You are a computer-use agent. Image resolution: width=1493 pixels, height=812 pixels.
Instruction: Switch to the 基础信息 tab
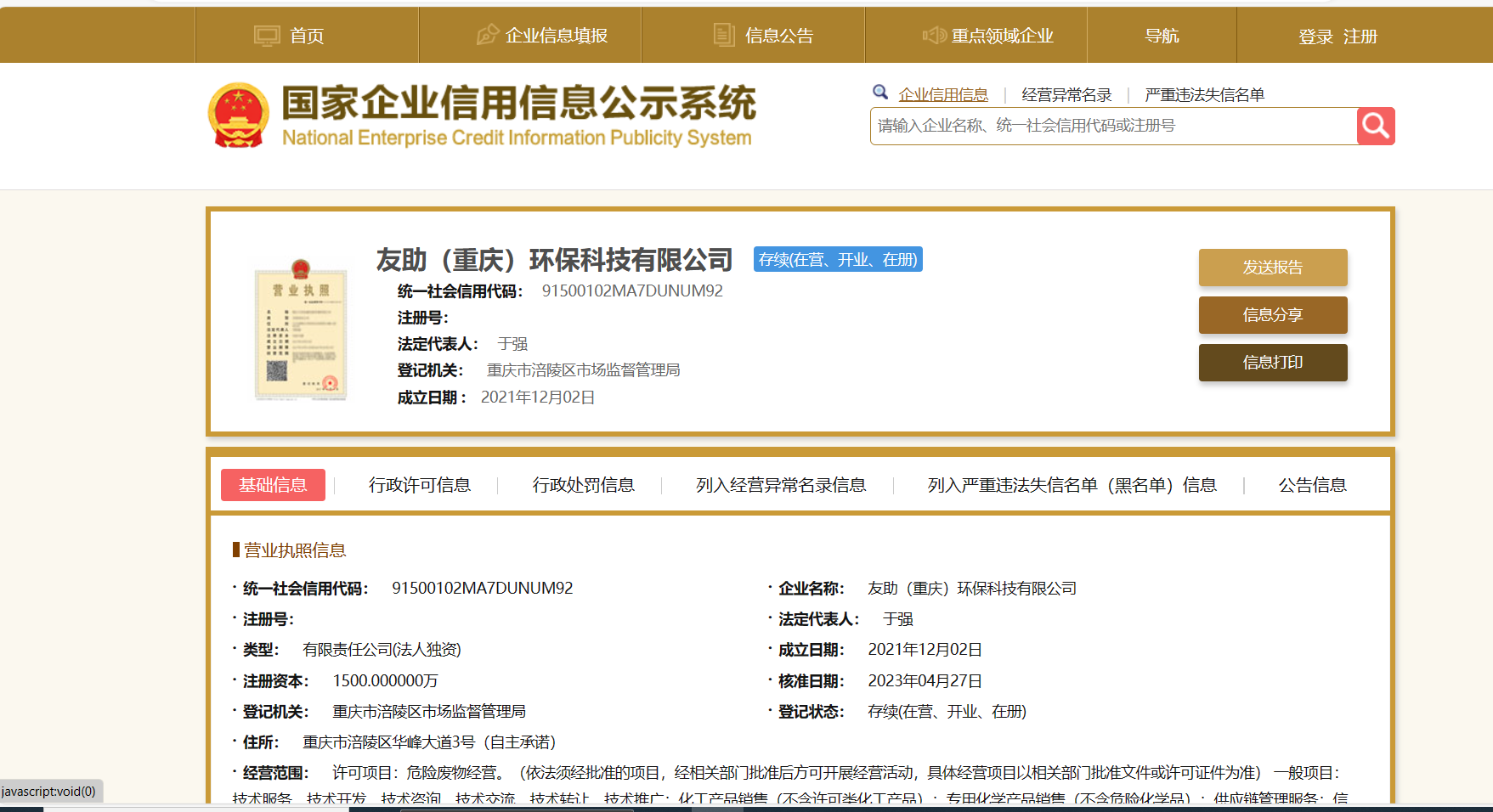click(273, 485)
